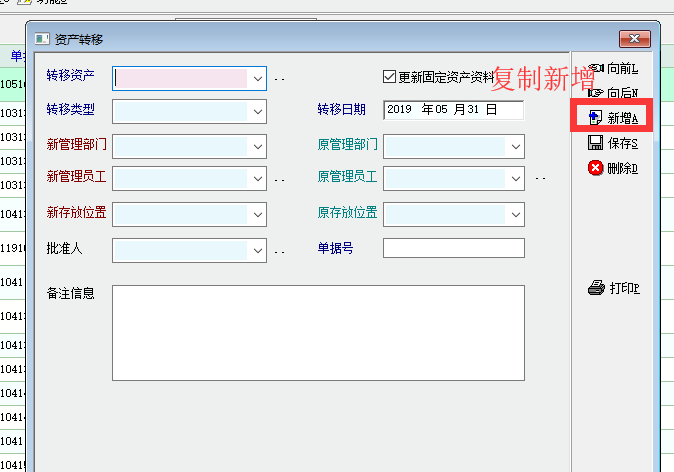The width and height of the screenshot is (674, 472).
Task: Click the 向前 (previous record) icon
Action: (596, 68)
